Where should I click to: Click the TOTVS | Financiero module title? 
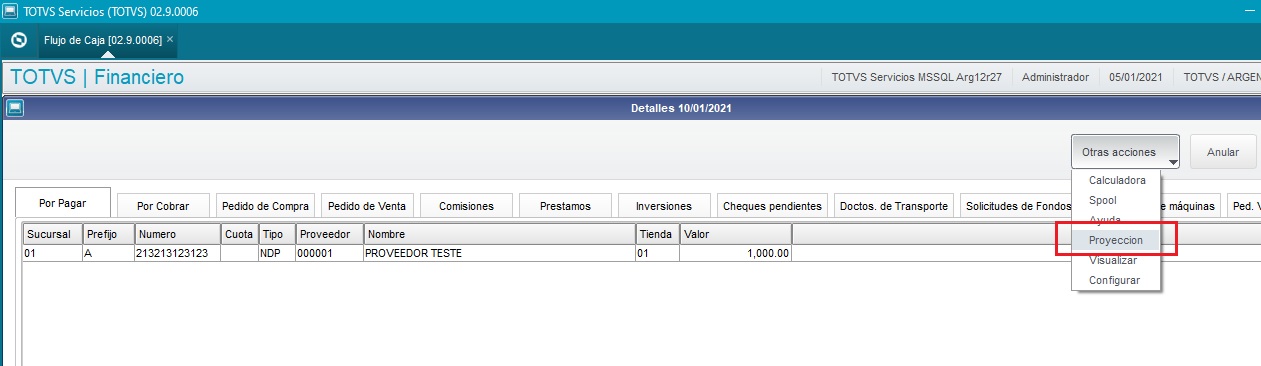(x=97, y=77)
